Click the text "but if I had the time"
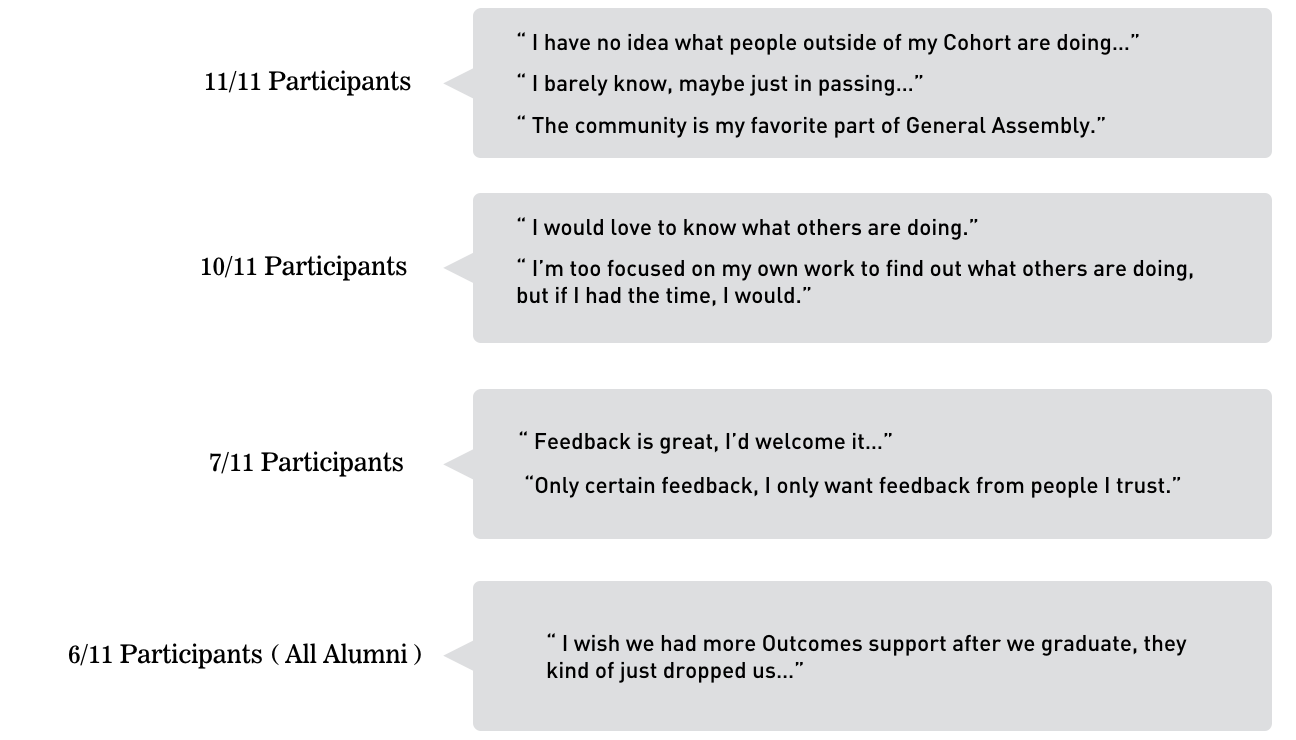 [x=618, y=298]
